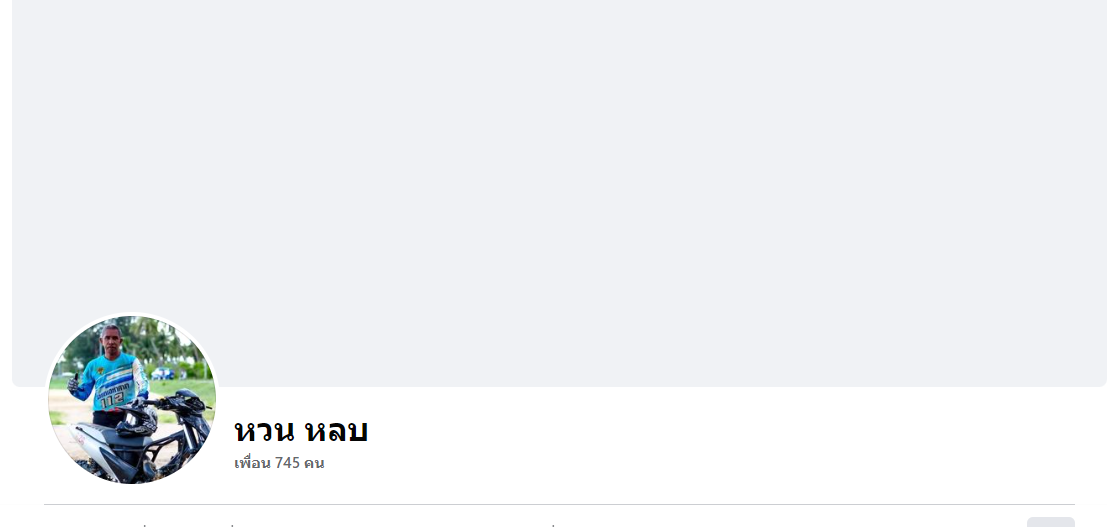Open the circular profile picture
The width and height of the screenshot is (1107, 527).
tap(132, 400)
